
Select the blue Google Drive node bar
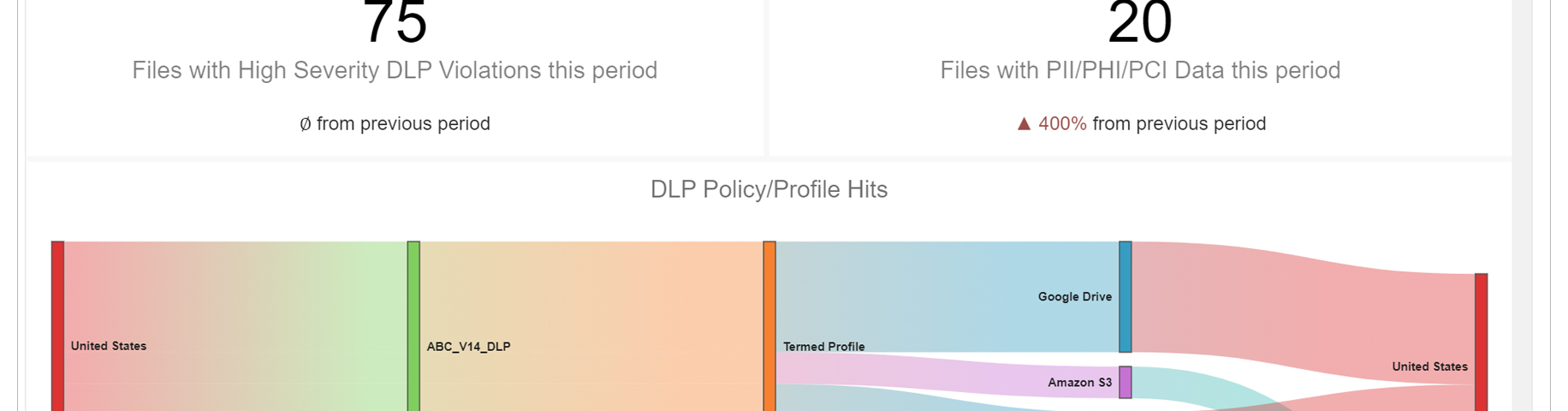click(x=1126, y=296)
